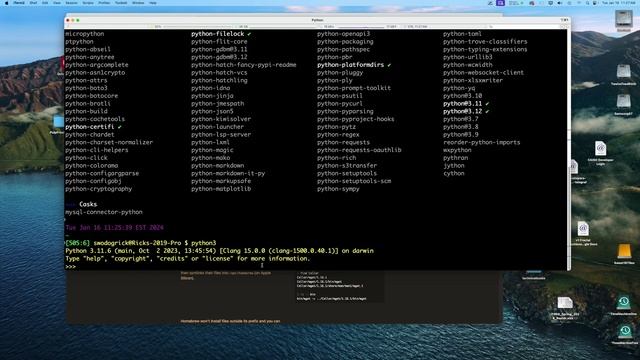Select the top hard drive icon on desktop
Viewport: 640px width, 360px height.
pyautogui.click(x=624, y=19)
